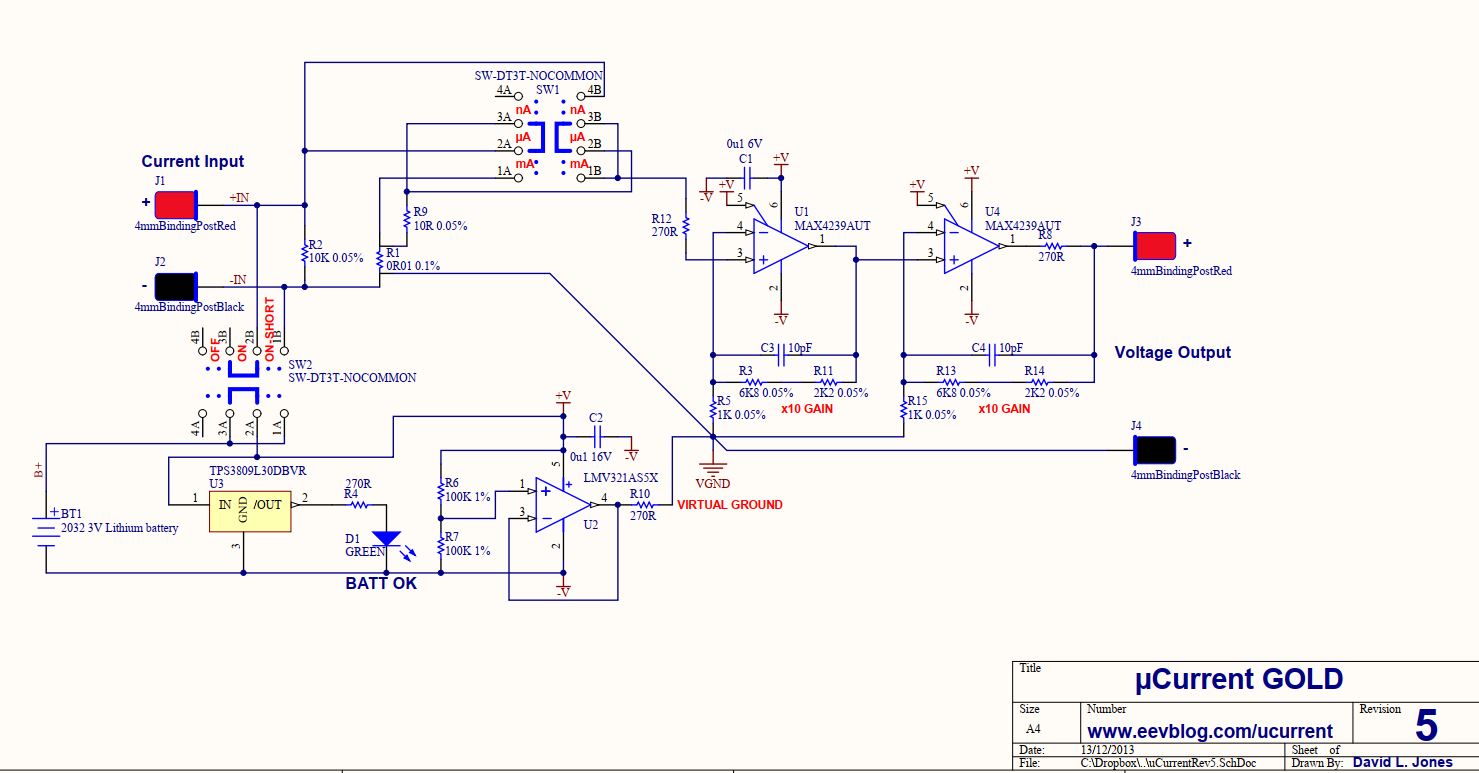Image resolution: width=1479 pixels, height=773 pixels.
Task: Select the '4mmBindingPostBlack' label under J4
Action: tap(1186, 475)
